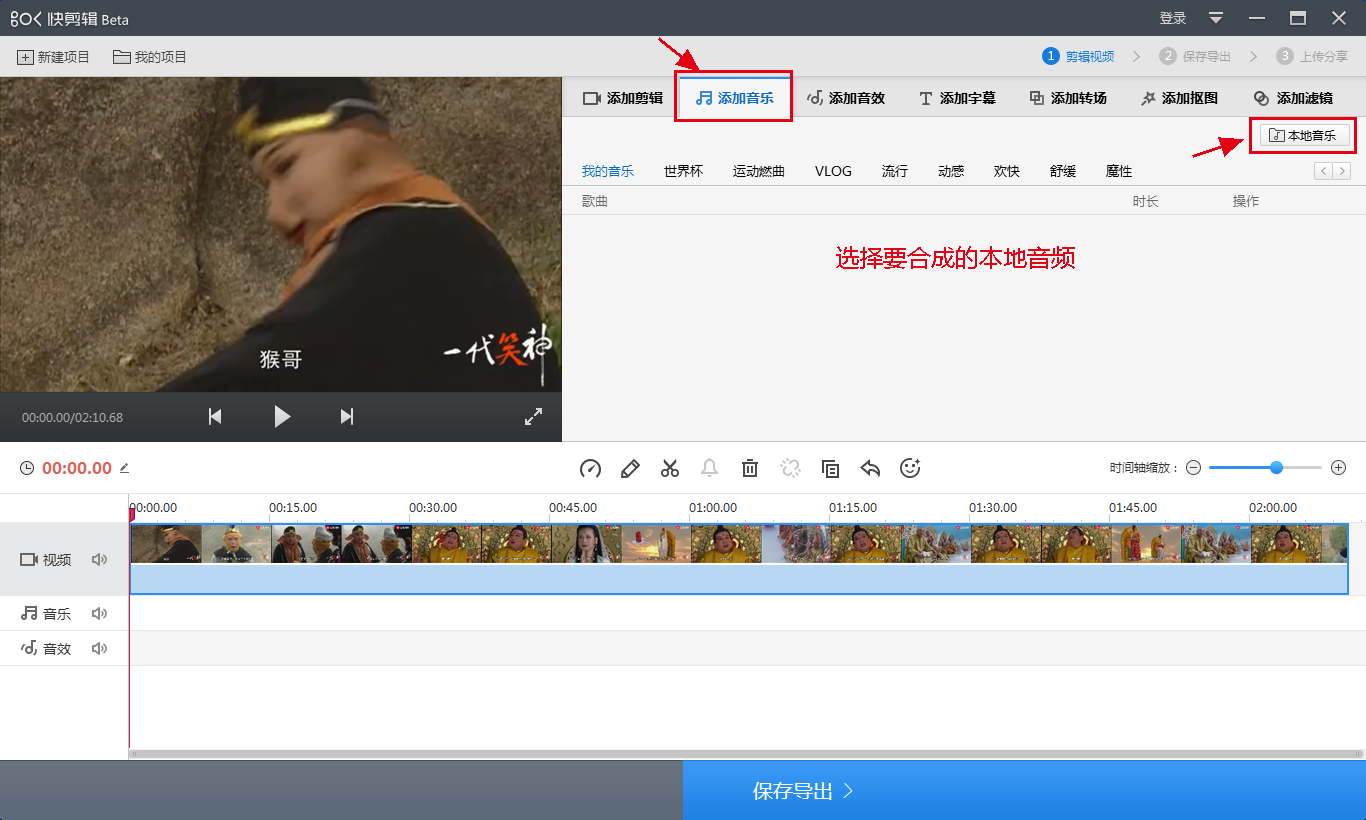
Task: Click the timeline zoom slider handle
Action: coord(1276,468)
